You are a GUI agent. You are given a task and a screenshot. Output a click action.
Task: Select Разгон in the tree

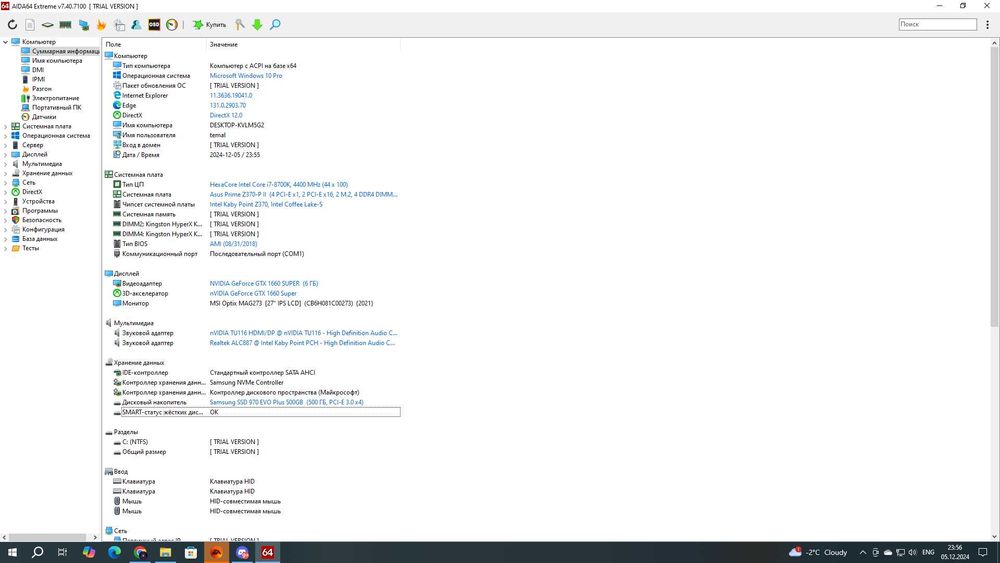tap(42, 89)
